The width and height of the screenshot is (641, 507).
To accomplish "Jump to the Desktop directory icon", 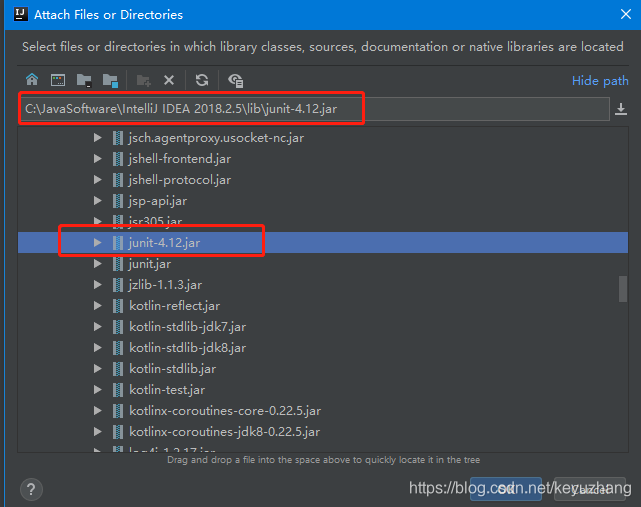I will 58,80.
